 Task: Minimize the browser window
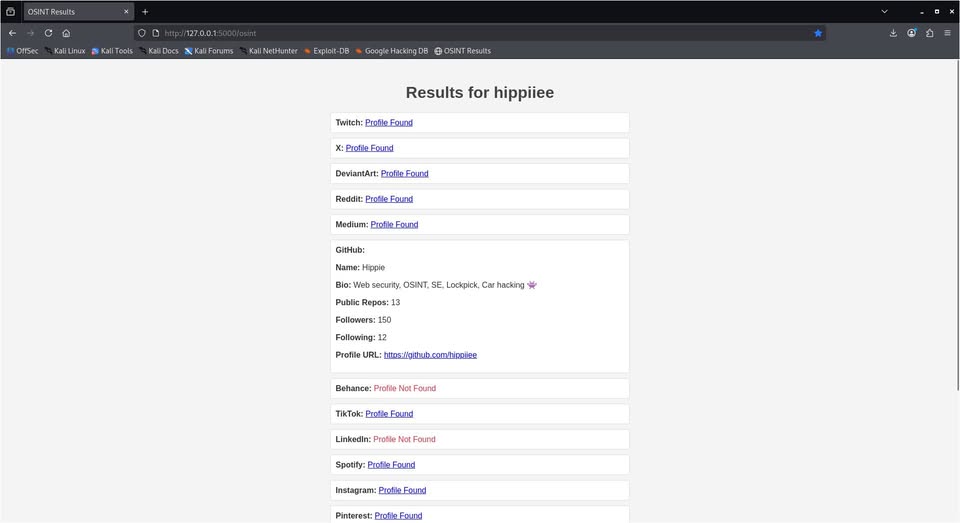point(921,12)
